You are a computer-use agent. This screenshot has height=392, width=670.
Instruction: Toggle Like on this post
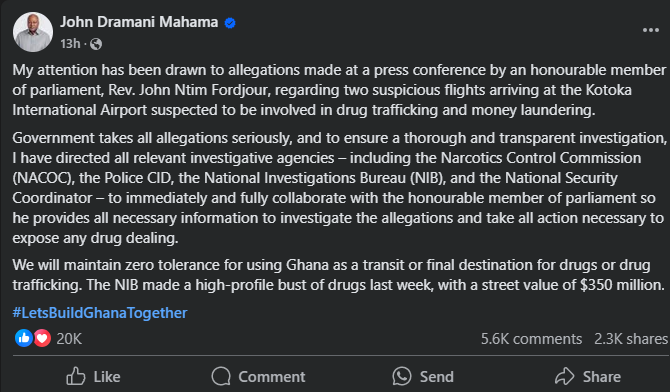(94, 376)
